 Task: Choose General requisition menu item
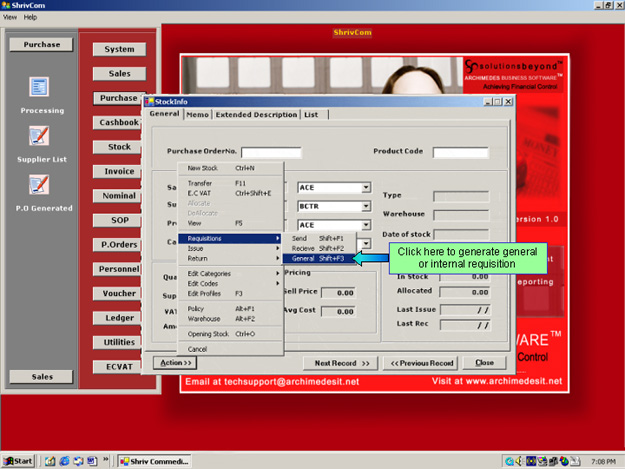[318, 258]
